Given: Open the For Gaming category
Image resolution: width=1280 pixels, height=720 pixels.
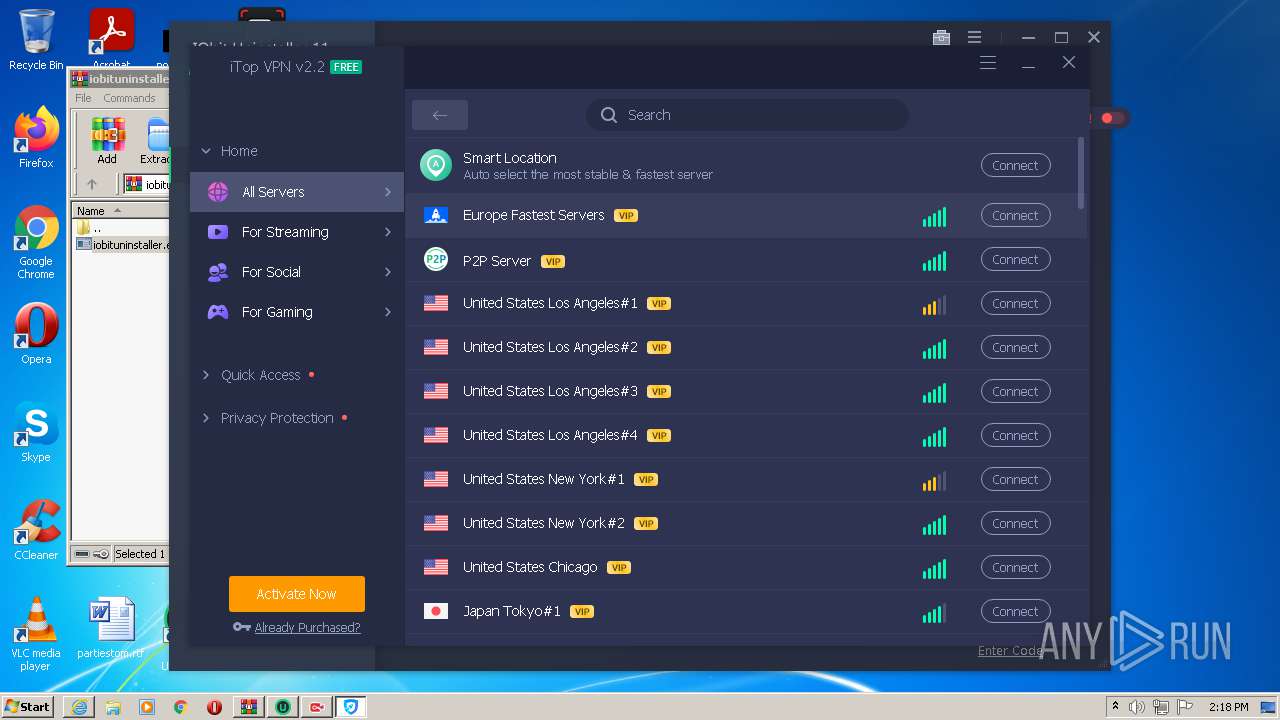Looking at the screenshot, I should [297, 312].
